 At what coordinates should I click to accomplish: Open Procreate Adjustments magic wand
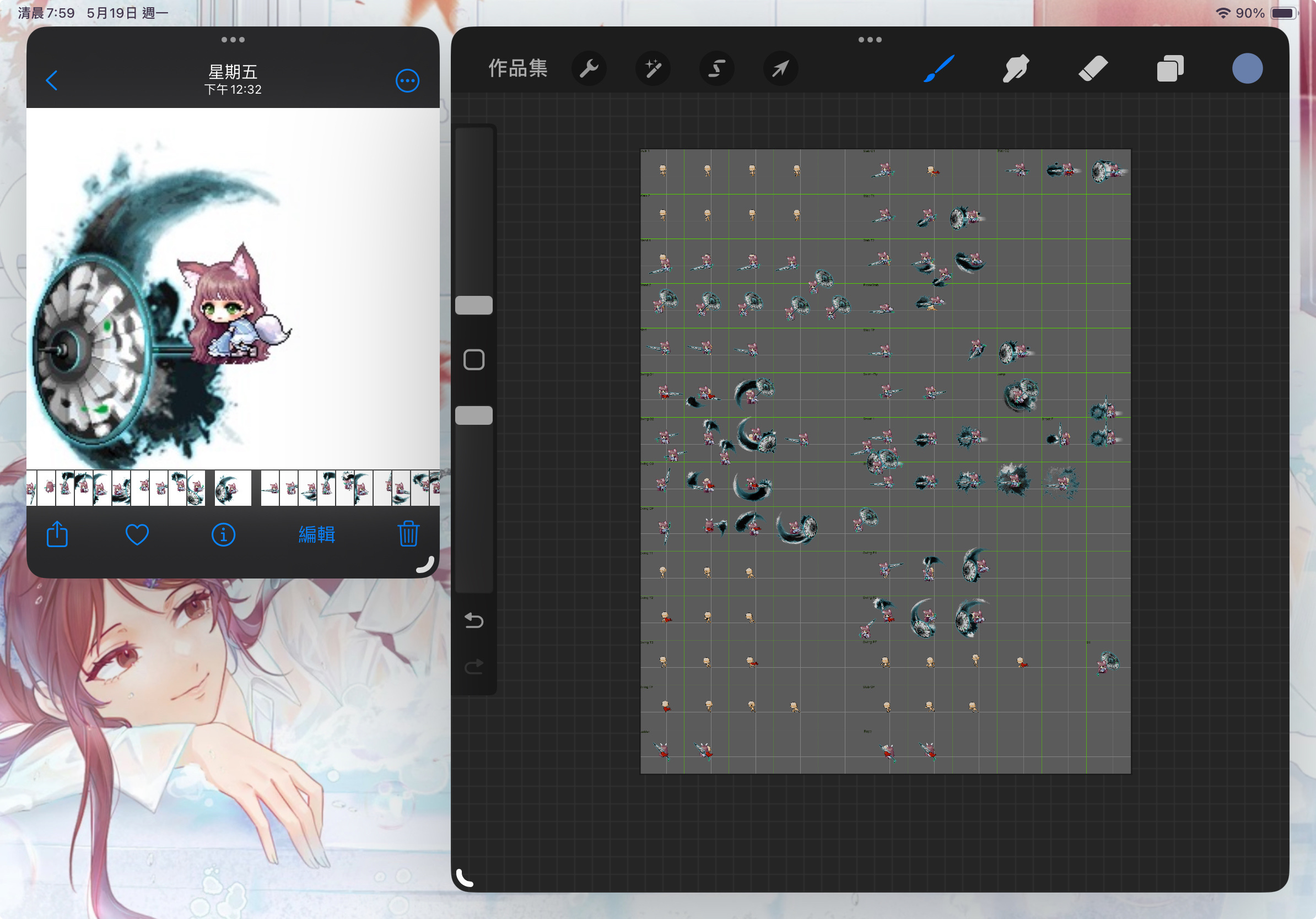click(x=653, y=69)
